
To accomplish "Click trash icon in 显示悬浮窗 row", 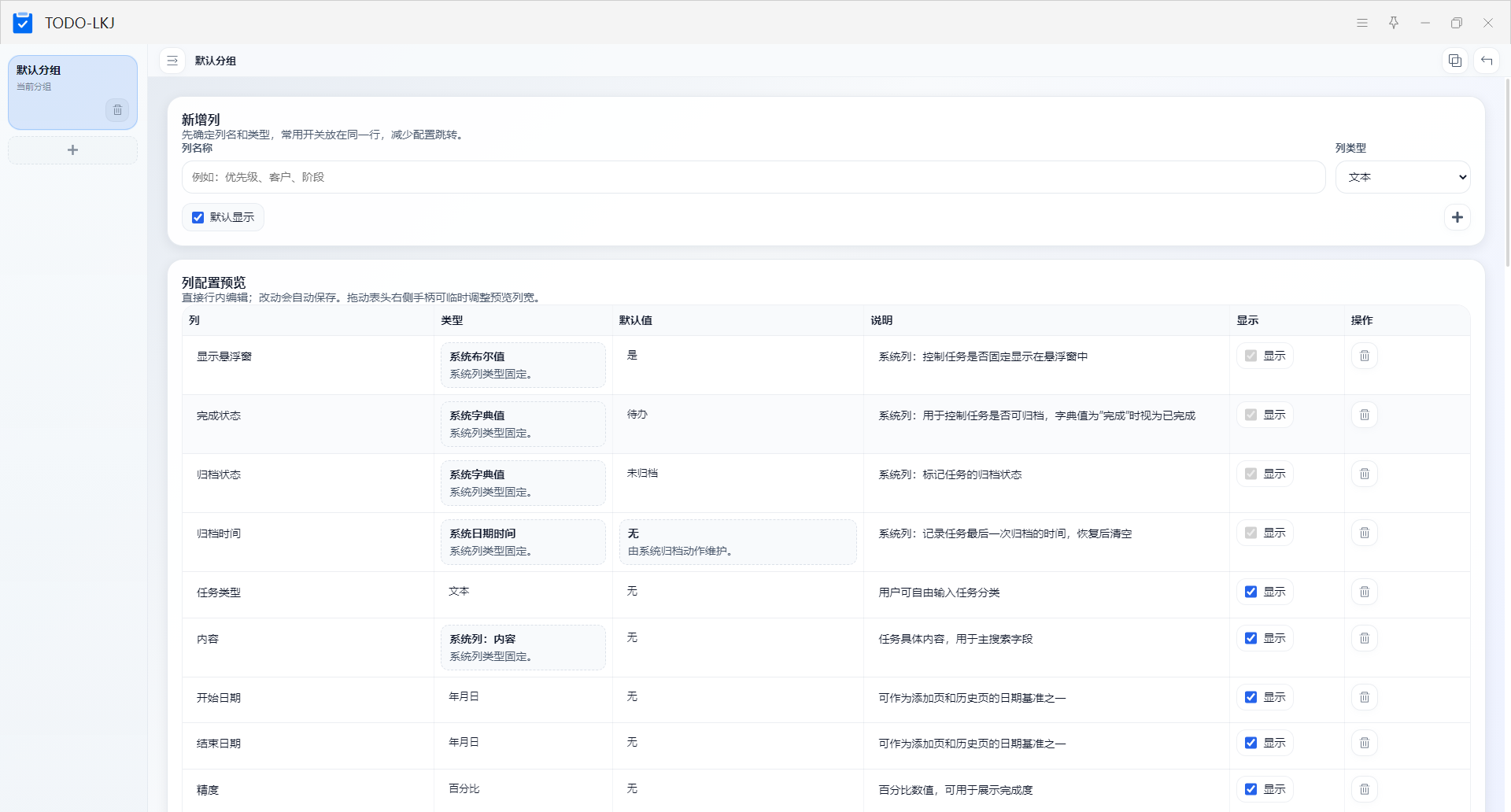I will (x=1365, y=356).
